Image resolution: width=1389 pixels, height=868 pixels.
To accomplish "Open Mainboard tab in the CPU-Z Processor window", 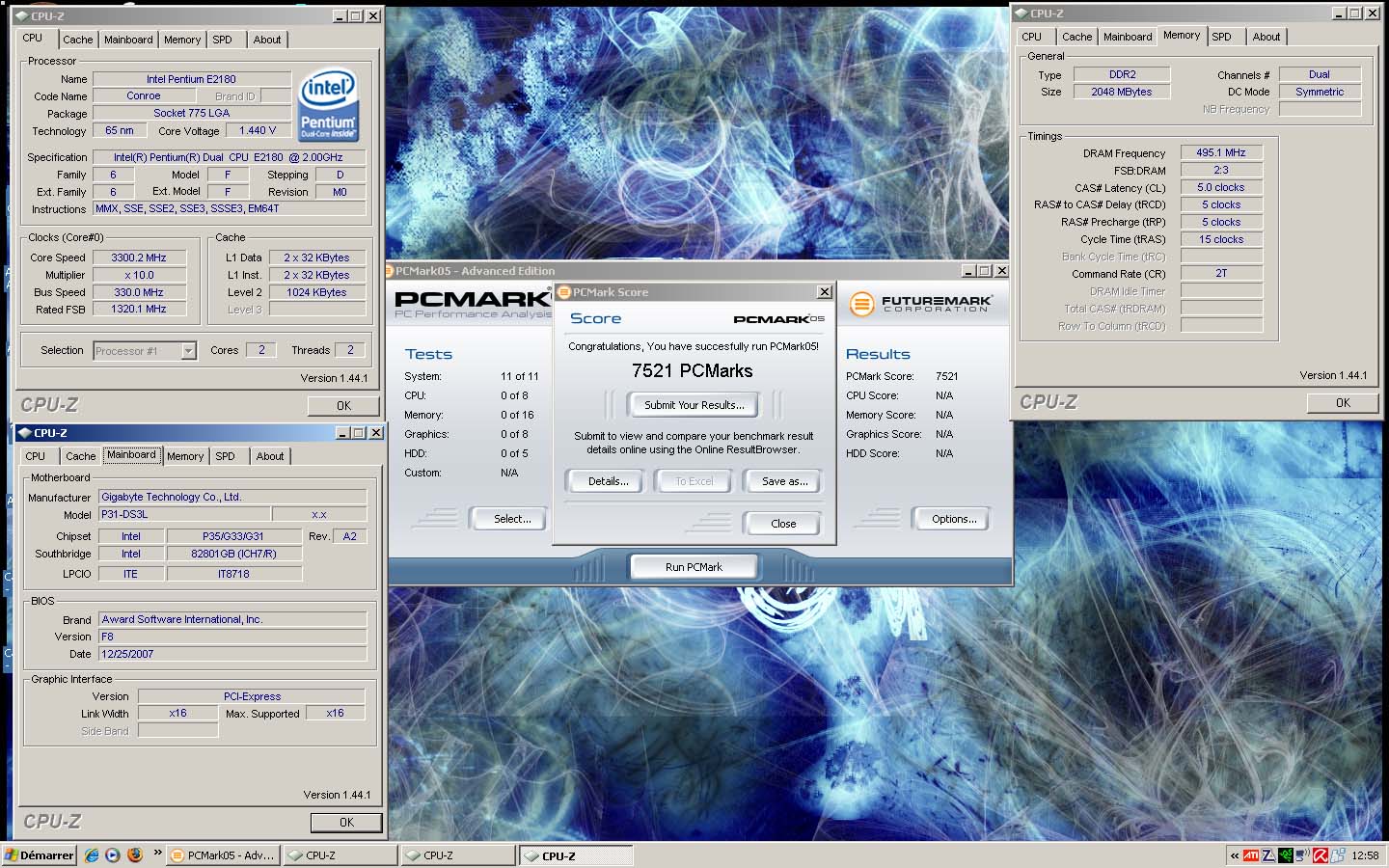I will 128,40.
